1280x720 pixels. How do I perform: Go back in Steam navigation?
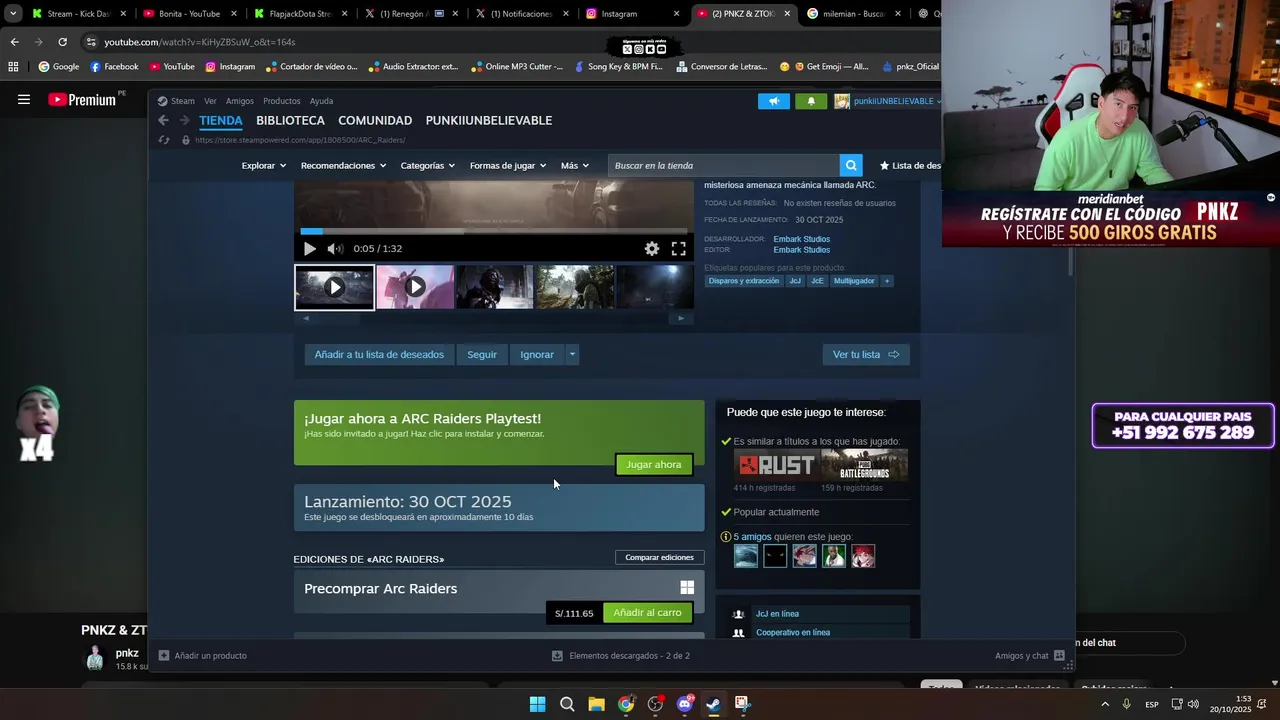coord(164,120)
